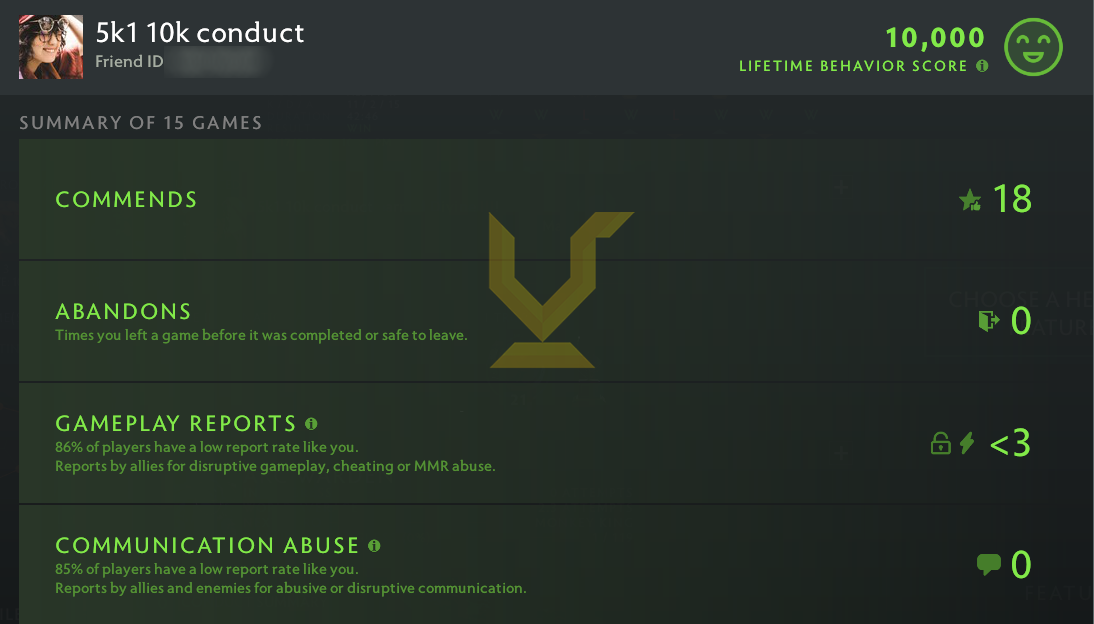Select the player name '5k1 10k conduct'
This screenshot has width=1094, height=624.
coord(200,33)
